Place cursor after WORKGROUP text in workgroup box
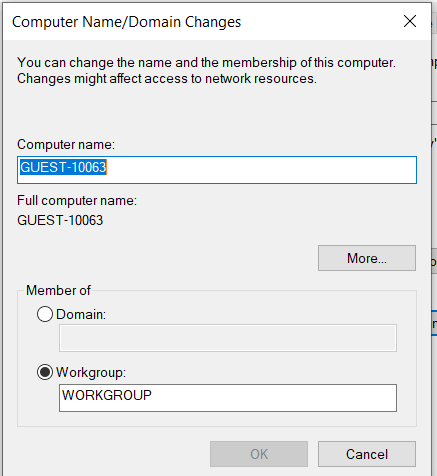The width and height of the screenshot is (437, 476). 154,395
